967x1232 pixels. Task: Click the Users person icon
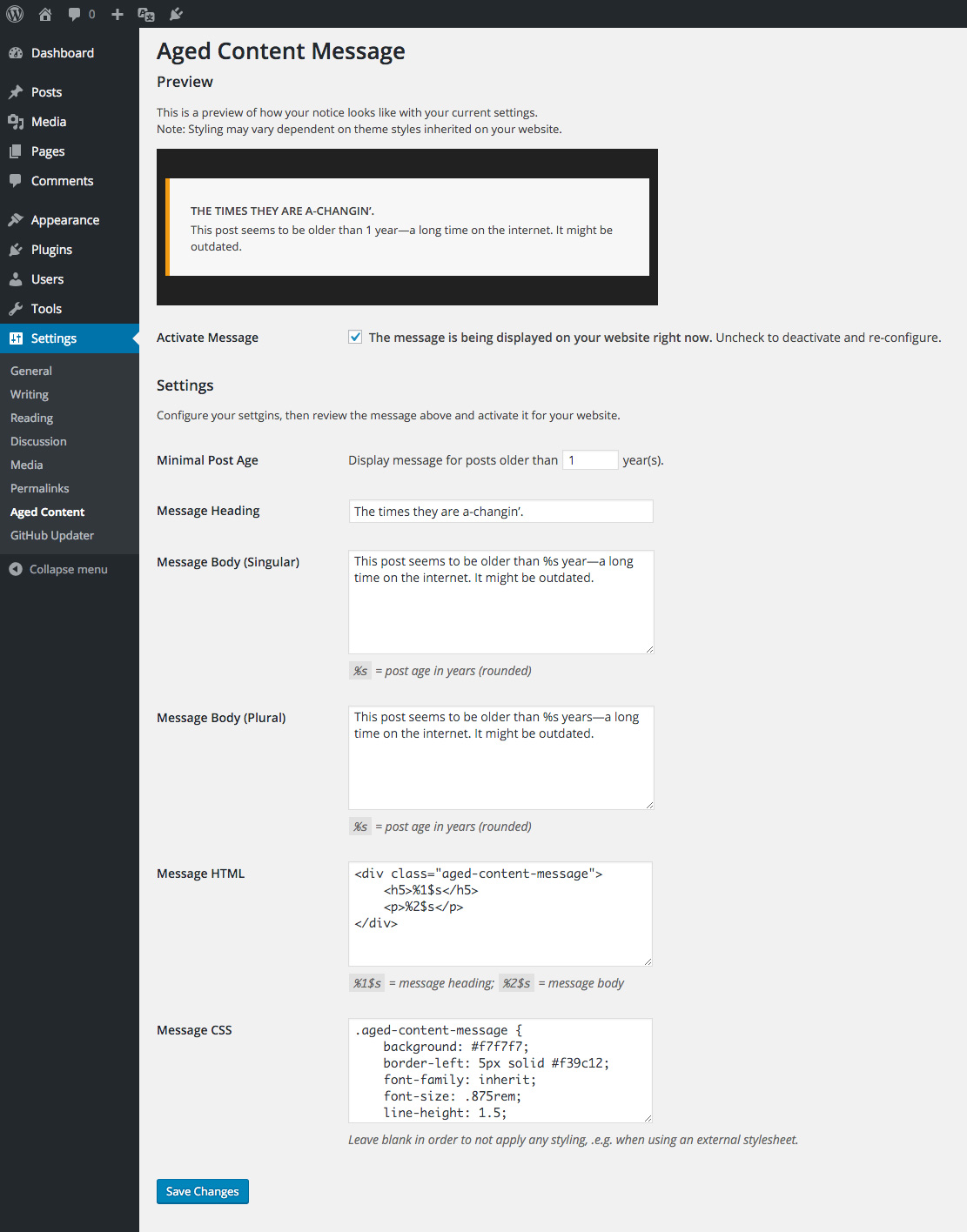click(16, 279)
